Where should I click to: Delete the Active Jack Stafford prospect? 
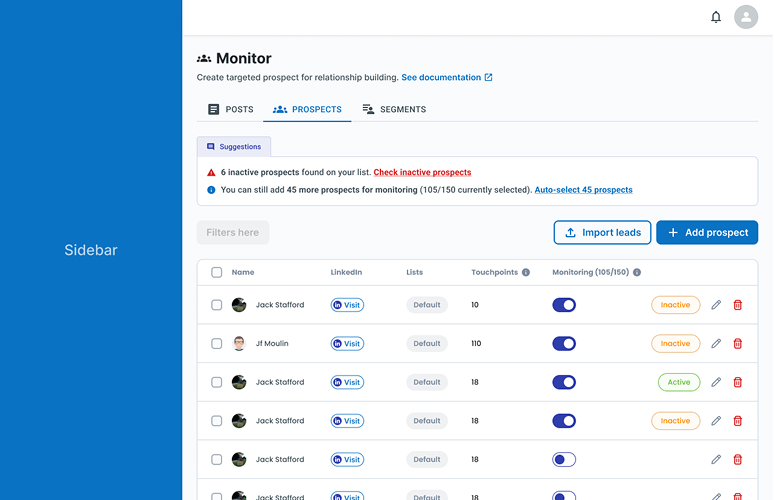tap(737, 382)
